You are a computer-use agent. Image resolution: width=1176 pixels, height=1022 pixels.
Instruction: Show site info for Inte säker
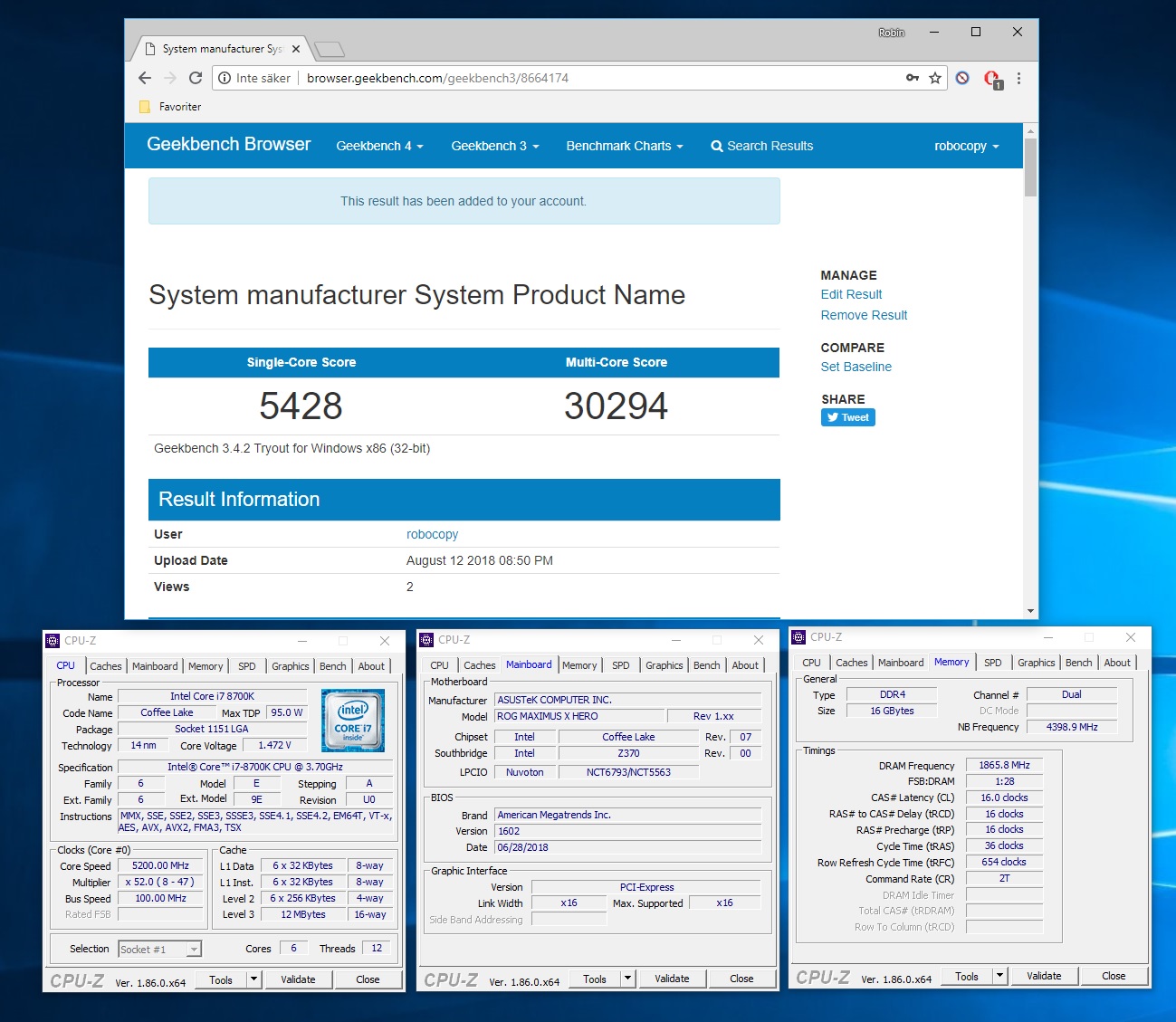coord(254,78)
